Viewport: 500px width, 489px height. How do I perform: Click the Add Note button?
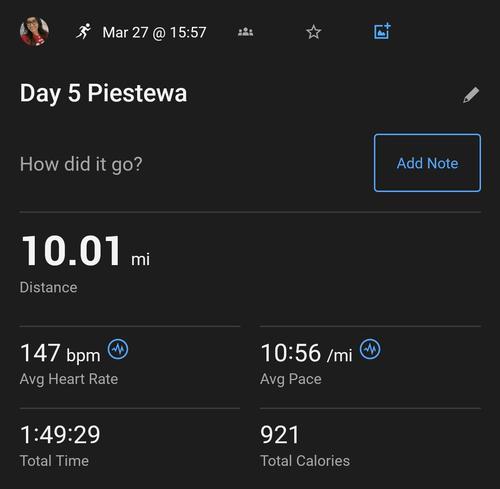click(427, 163)
